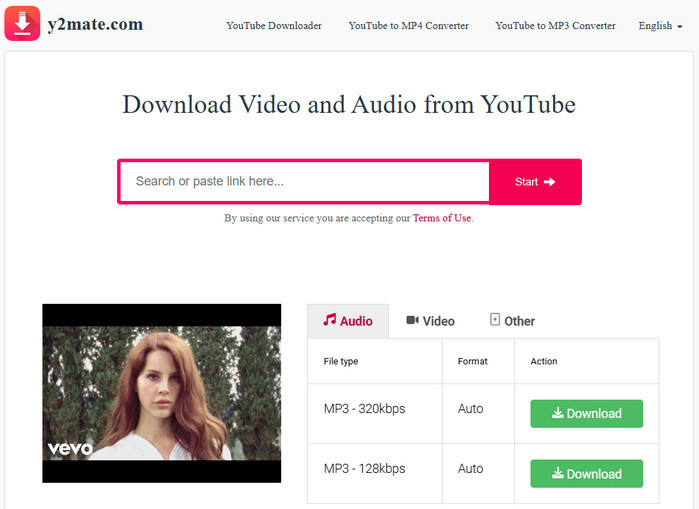Click the music note icon on Audio tab

pos(329,321)
